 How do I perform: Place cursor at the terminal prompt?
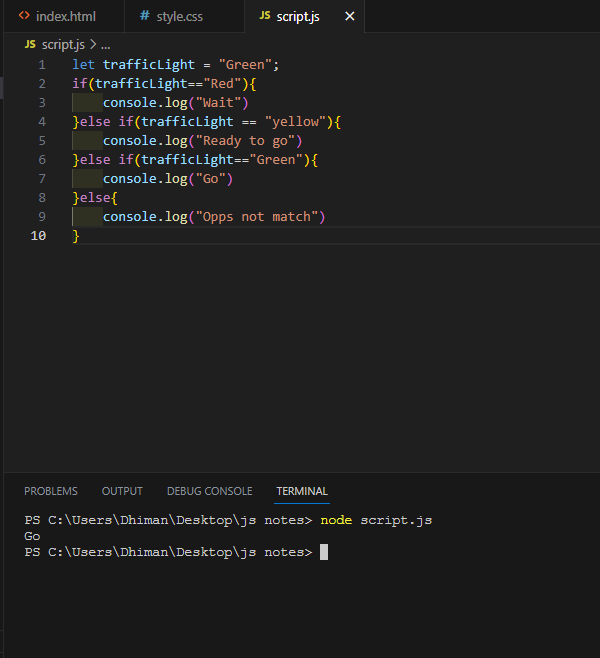(324, 552)
